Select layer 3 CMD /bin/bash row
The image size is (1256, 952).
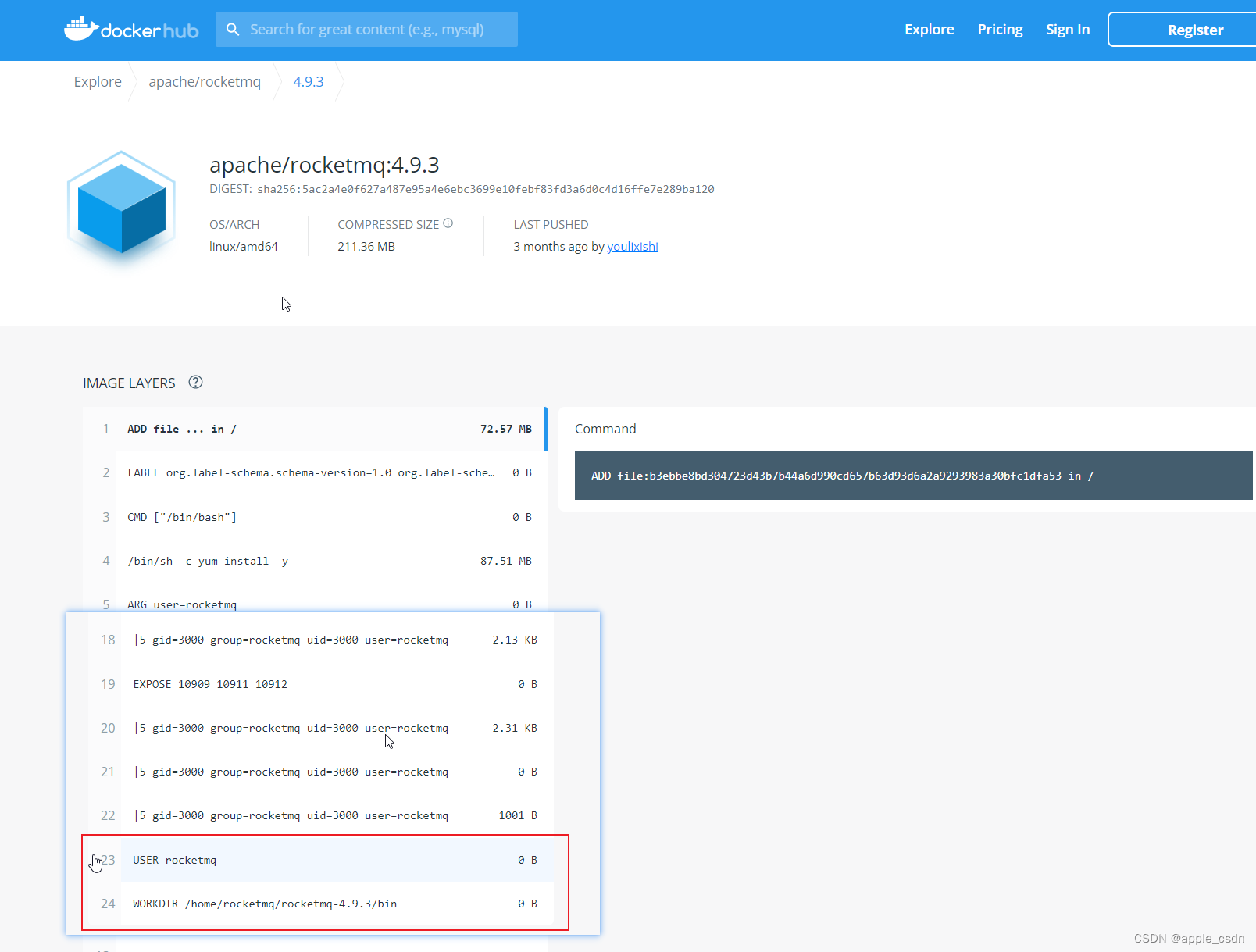point(316,517)
